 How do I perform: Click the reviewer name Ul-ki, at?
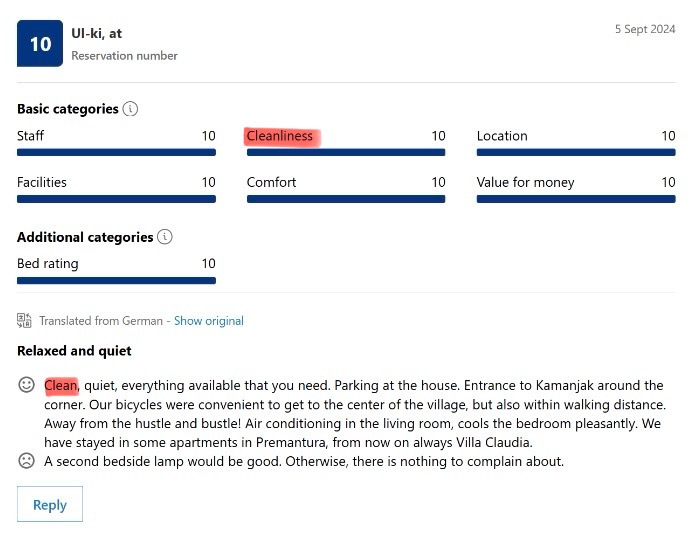click(x=96, y=33)
